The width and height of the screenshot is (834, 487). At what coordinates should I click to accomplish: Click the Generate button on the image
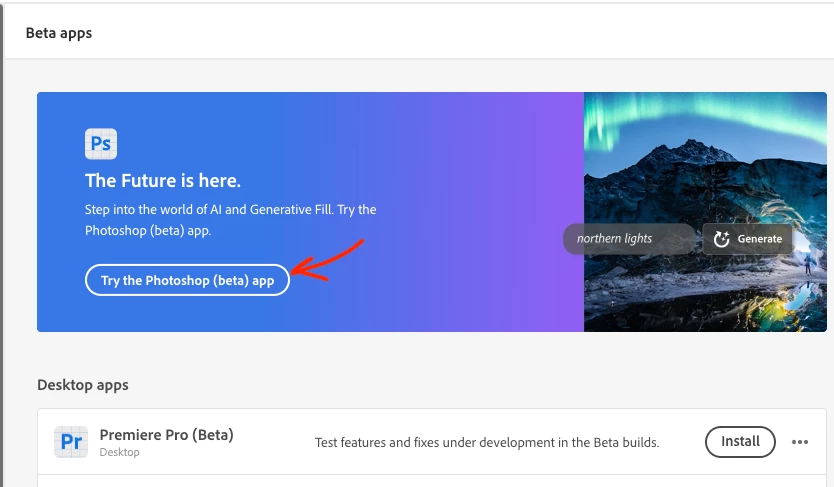coord(747,239)
